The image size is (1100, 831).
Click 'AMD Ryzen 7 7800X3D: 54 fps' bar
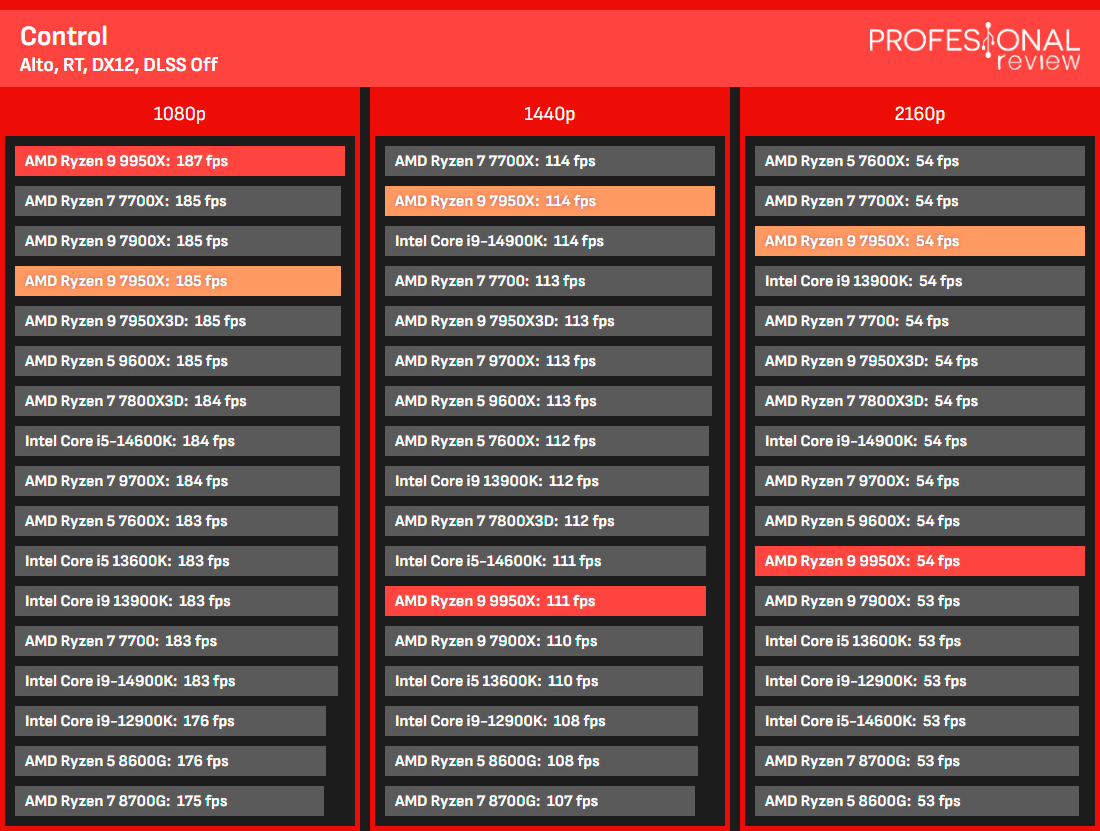(920, 400)
